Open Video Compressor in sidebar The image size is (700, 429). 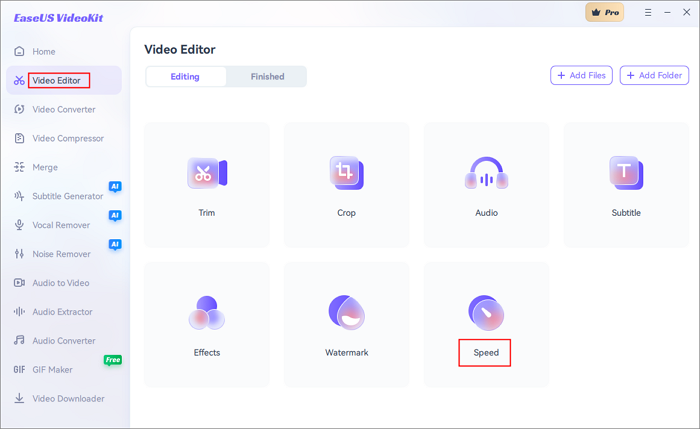pyautogui.click(x=67, y=139)
